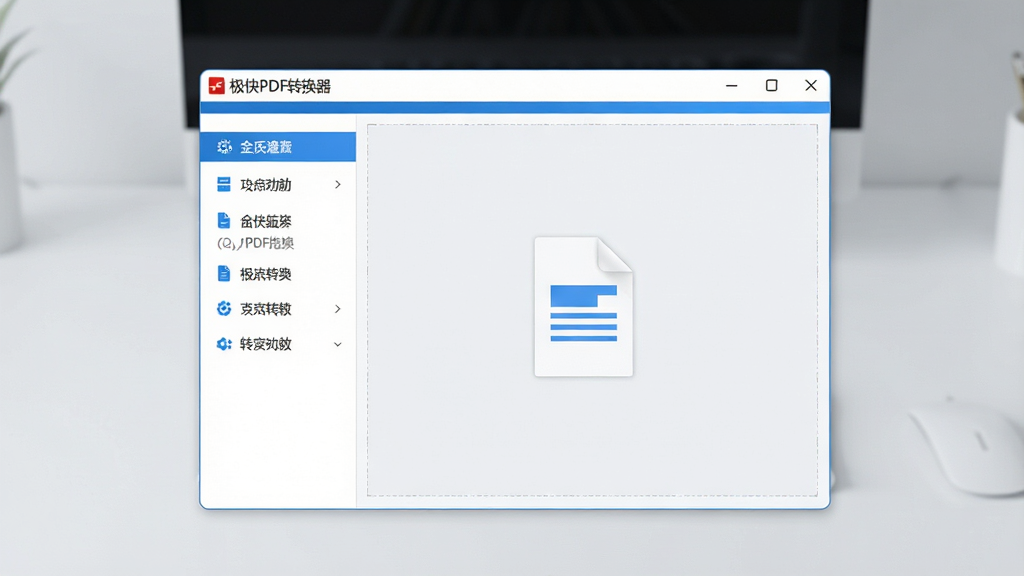Image resolution: width=1024 pixels, height=576 pixels.
Task: Open the sidebar item with the stacked-bars icon
Action: click(278, 185)
